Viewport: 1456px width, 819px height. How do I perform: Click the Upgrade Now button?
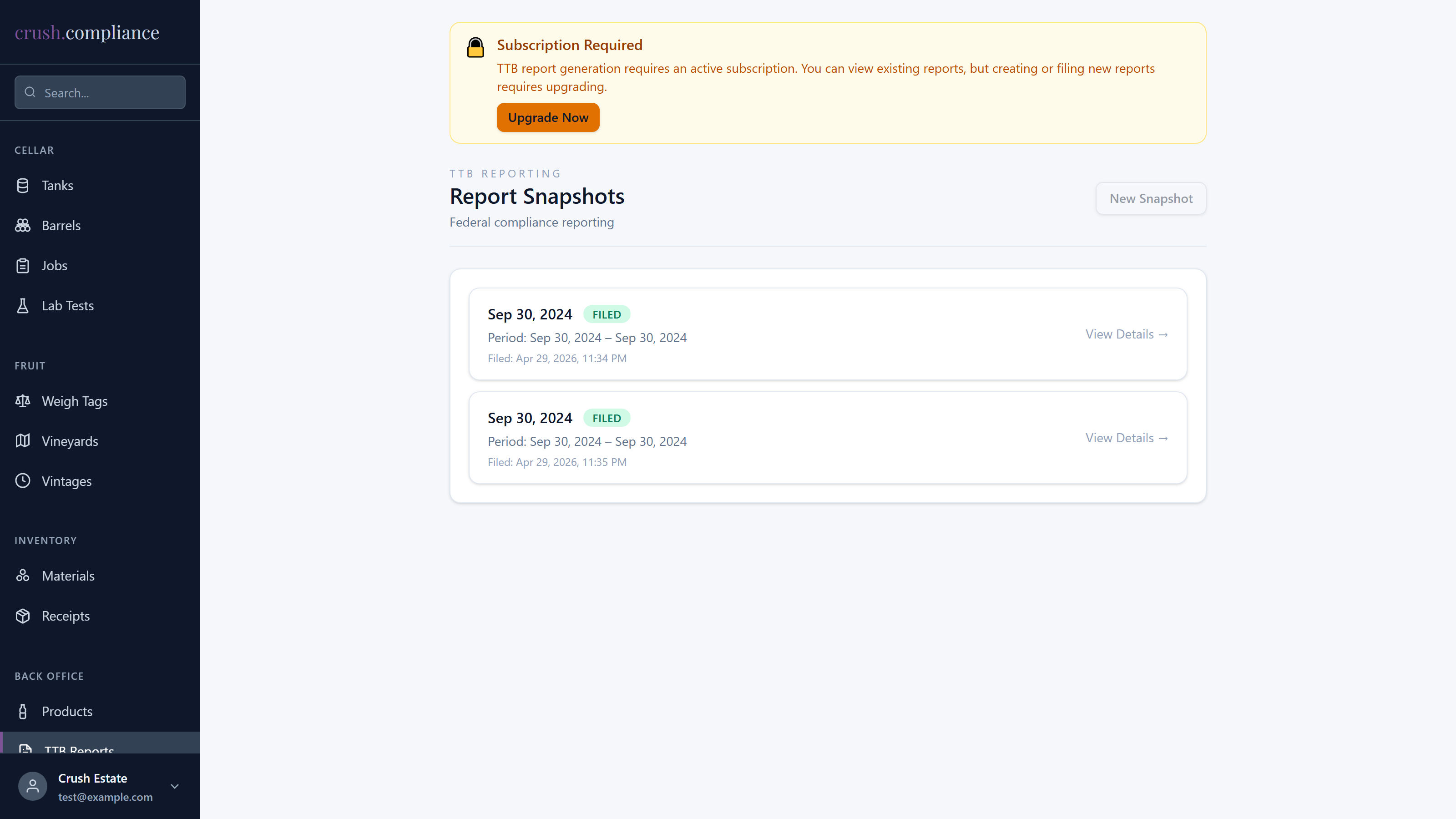click(548, 117)
